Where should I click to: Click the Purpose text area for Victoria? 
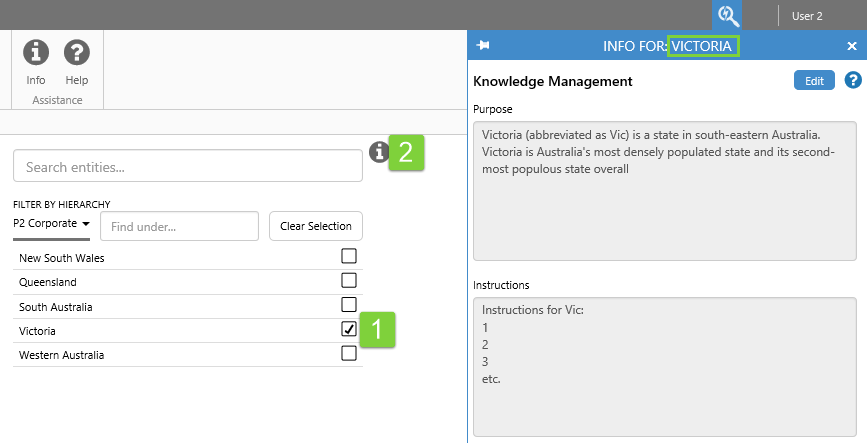pyautogui.click(x=664, y=189)
